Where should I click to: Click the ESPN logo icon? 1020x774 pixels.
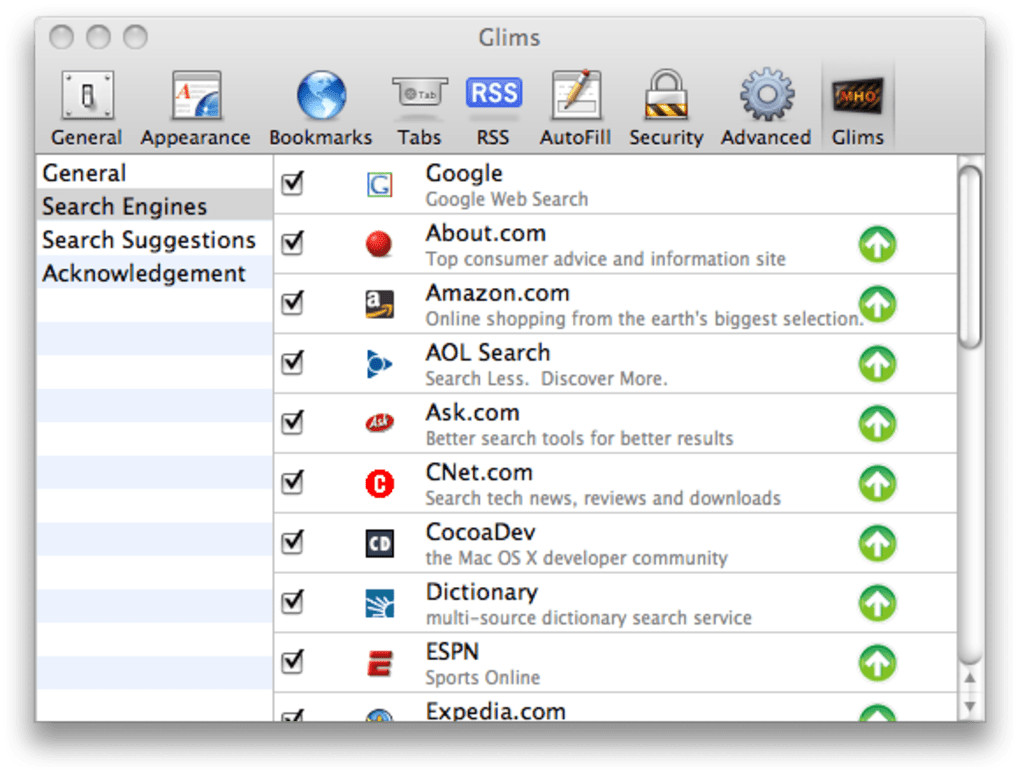[379, 663]
